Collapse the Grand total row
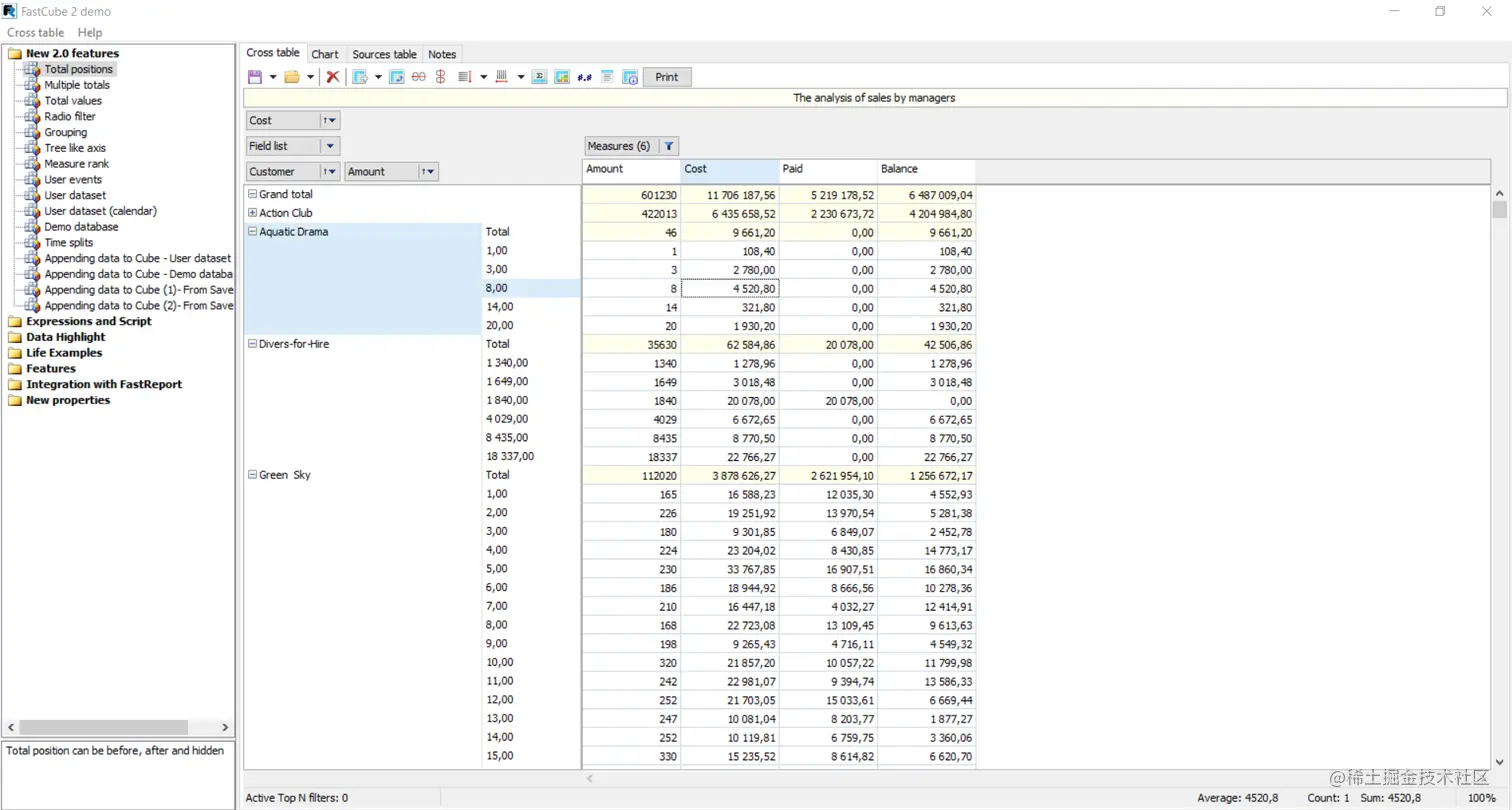The image size is (1512, 810). point(252,194)
